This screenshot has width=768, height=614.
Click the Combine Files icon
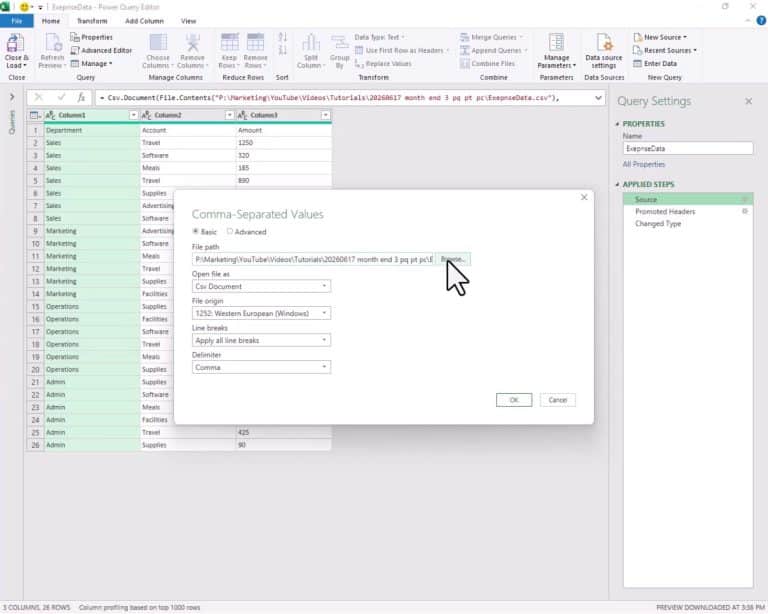pos(464,64)
